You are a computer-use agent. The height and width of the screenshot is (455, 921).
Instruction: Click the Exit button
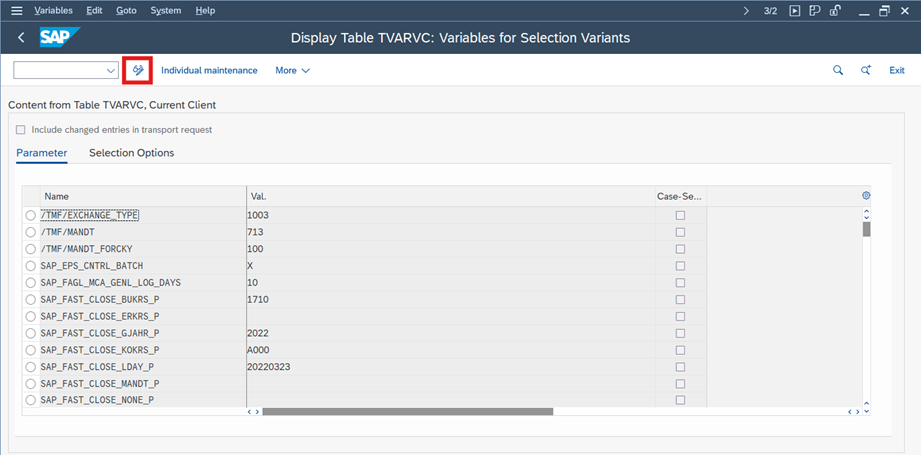click(x=896, y=70)
